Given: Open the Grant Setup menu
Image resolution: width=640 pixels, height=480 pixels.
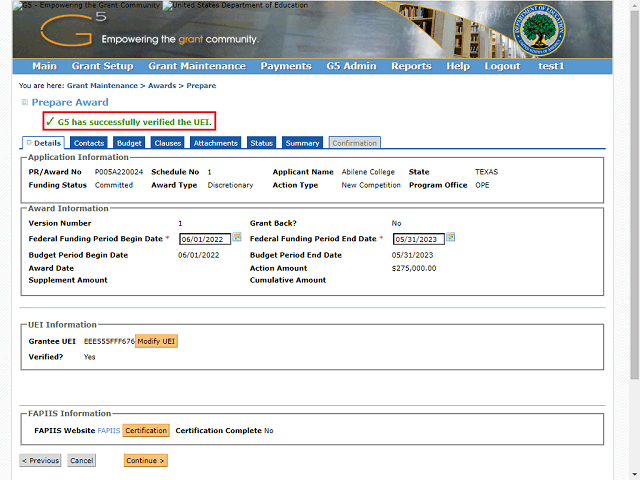Looking at the screenshot, I should [x=102, y=66].
